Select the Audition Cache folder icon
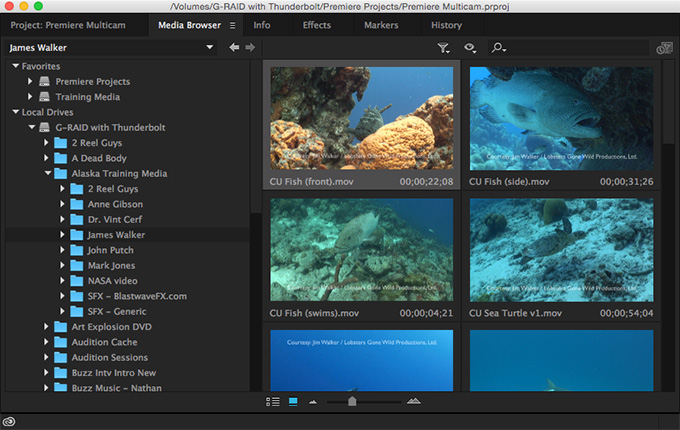 (61, 342)
